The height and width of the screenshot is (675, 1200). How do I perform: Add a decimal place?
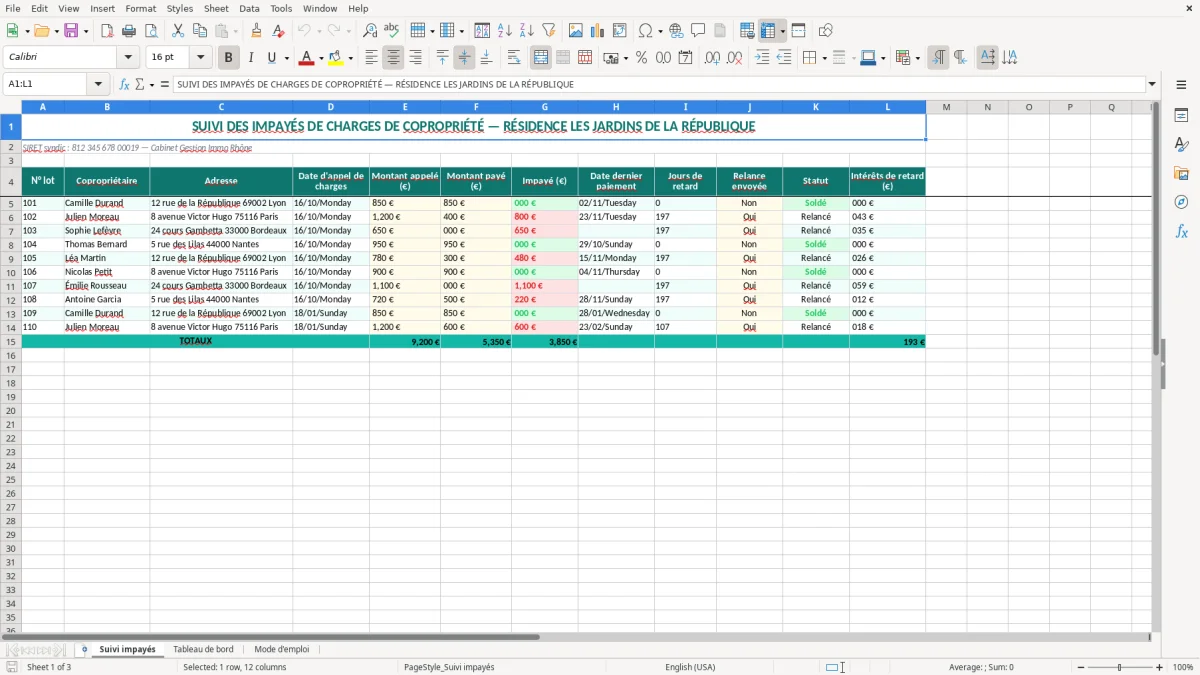[712, 58]
